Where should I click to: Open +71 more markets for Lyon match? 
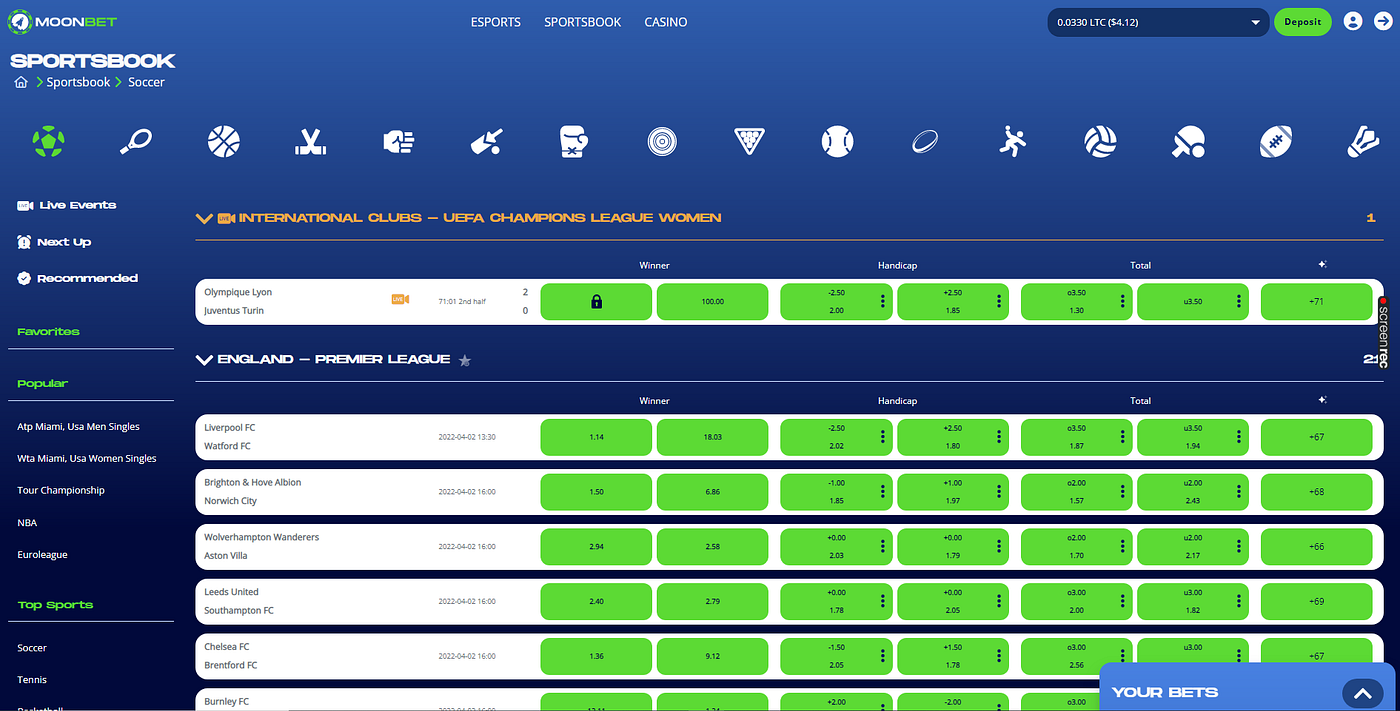tap(1316, 301)
